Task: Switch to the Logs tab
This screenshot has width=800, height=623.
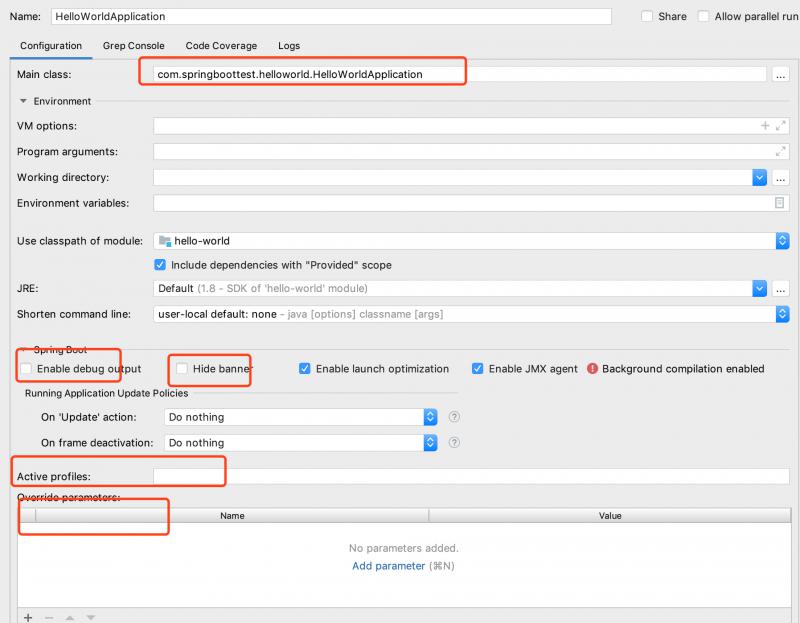Action: 289,45
